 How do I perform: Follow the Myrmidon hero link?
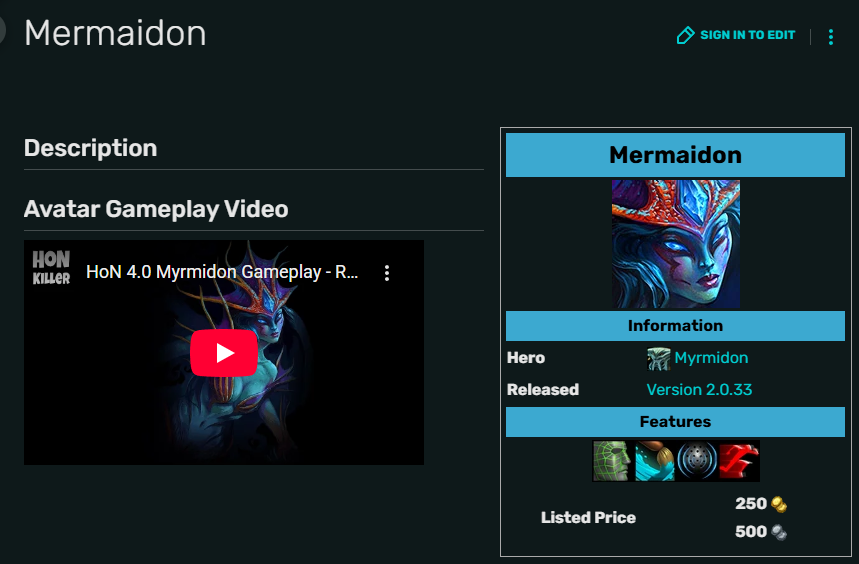[711, 358]
